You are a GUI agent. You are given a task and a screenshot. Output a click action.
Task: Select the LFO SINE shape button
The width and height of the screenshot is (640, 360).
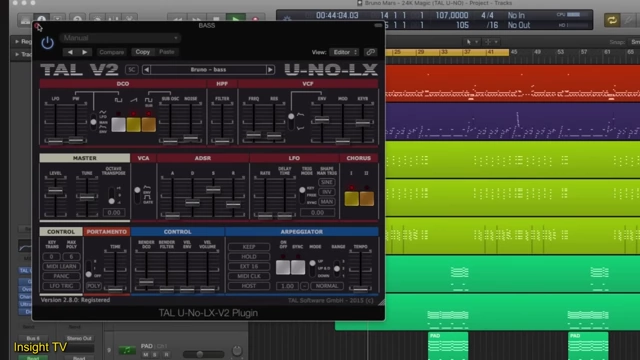tap(327, 182)
